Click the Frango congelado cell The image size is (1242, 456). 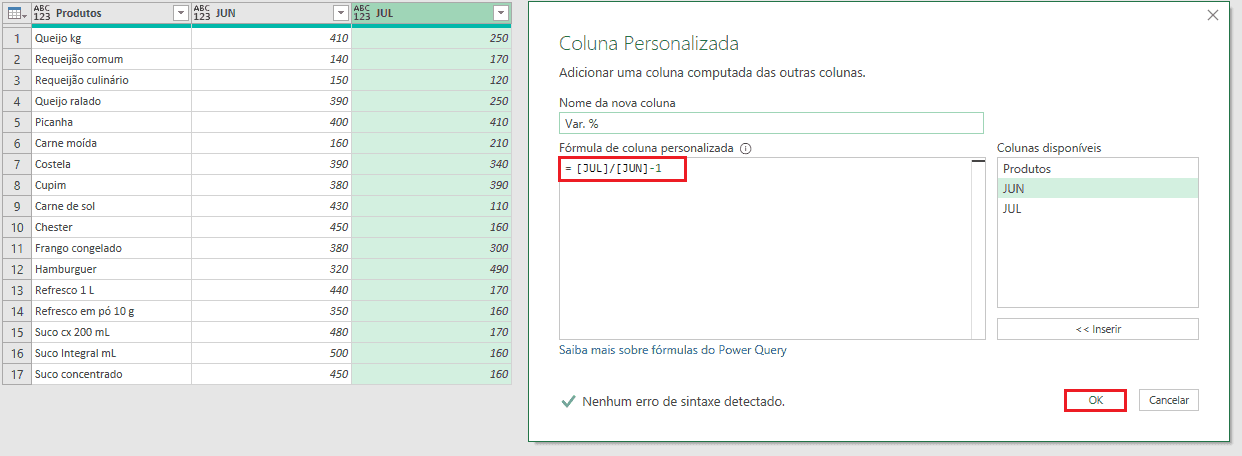tap(111, 248)
